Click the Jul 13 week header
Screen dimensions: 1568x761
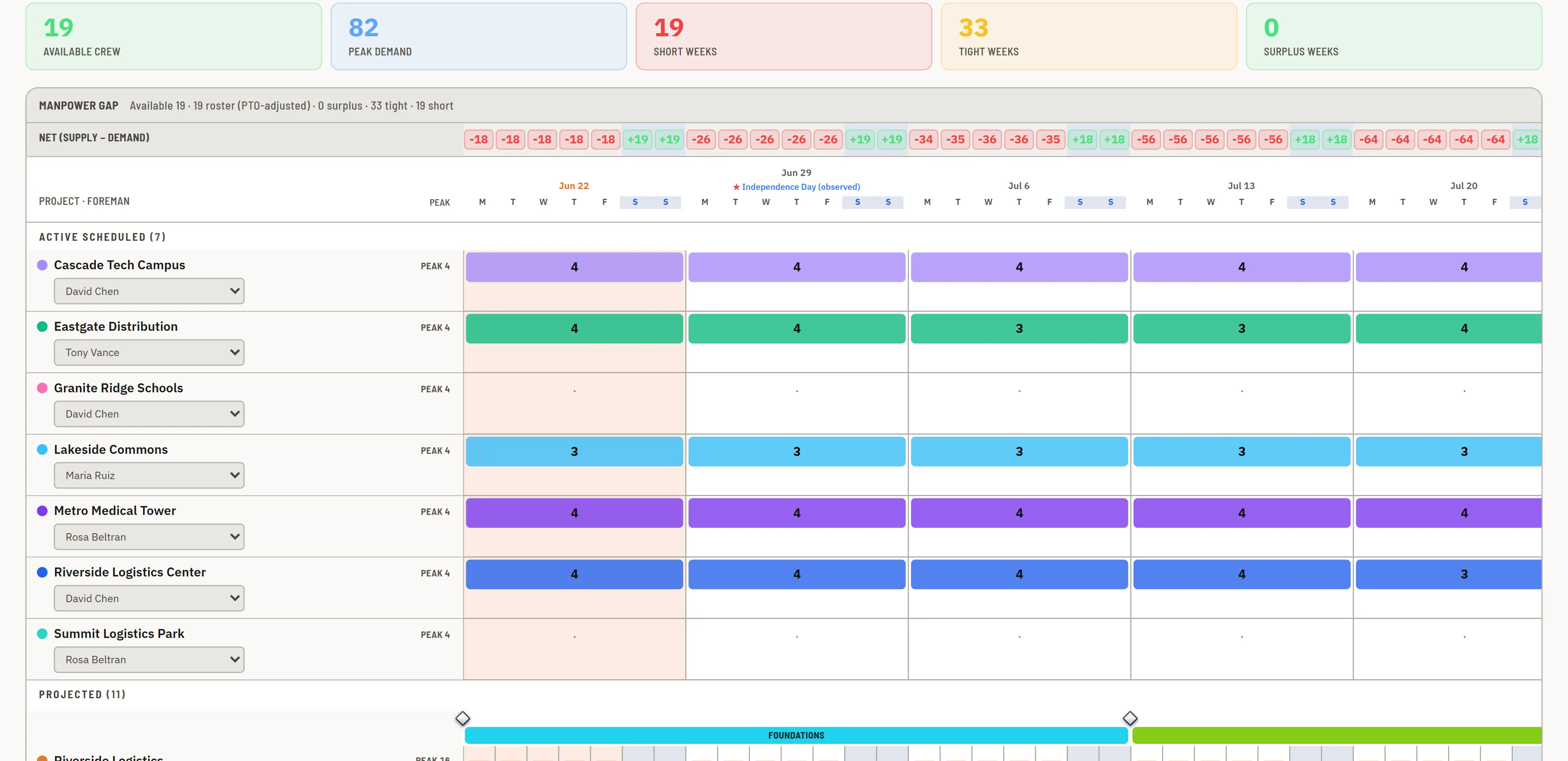(1241, 185)
